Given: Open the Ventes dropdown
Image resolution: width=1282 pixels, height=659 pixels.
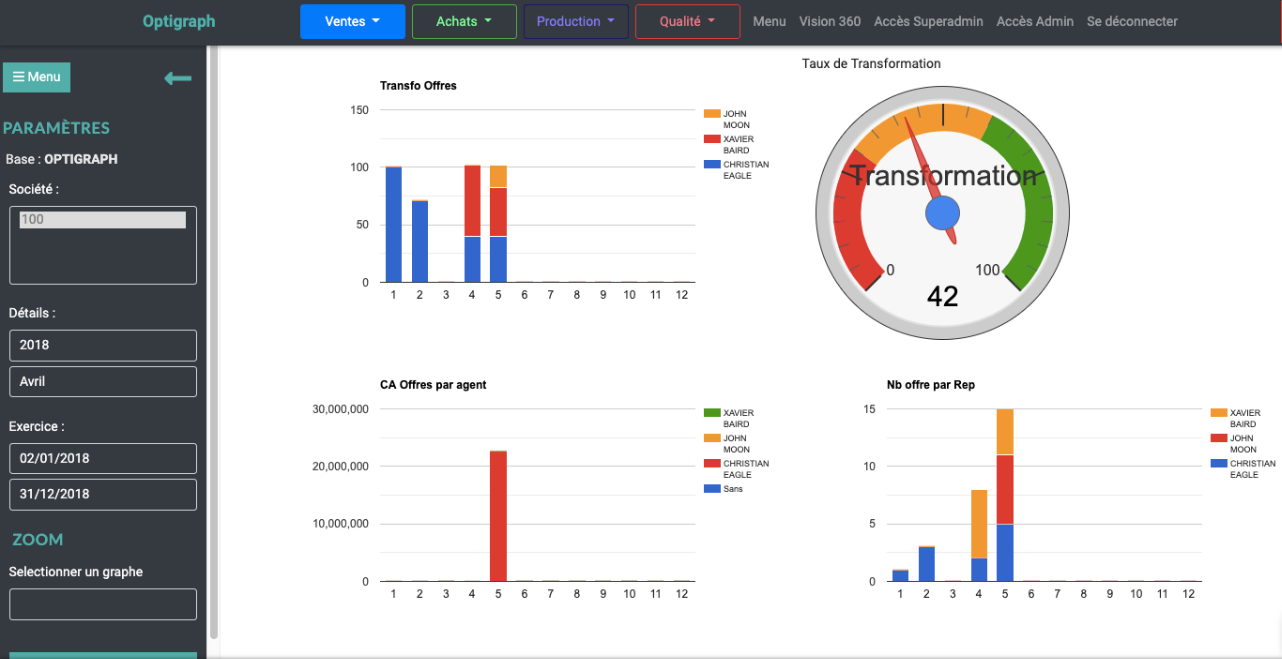Looking at the screenshot, I should tap(352, 21).
